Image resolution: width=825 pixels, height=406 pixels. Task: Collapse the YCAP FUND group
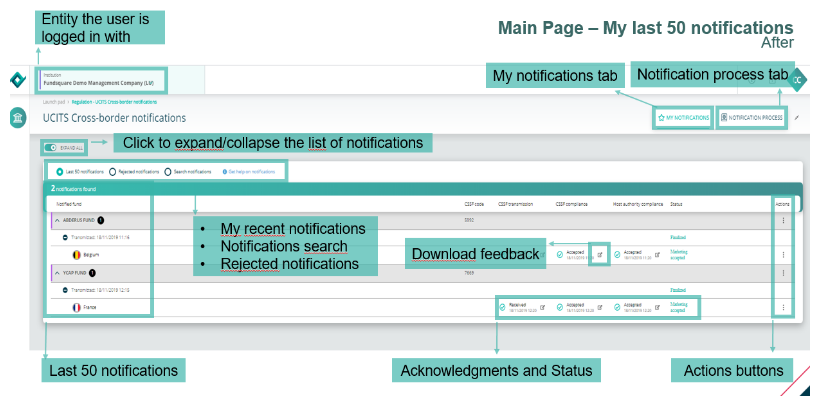[x=57, y=272]
